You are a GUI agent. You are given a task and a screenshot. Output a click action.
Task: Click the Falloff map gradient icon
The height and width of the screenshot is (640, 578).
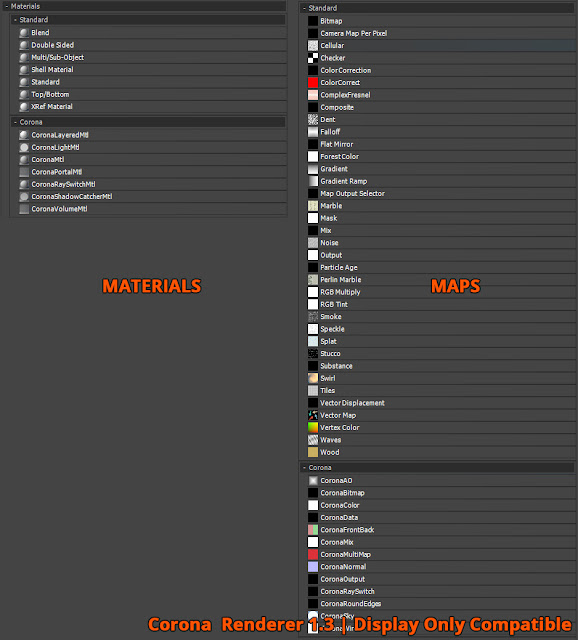(313, 132)
